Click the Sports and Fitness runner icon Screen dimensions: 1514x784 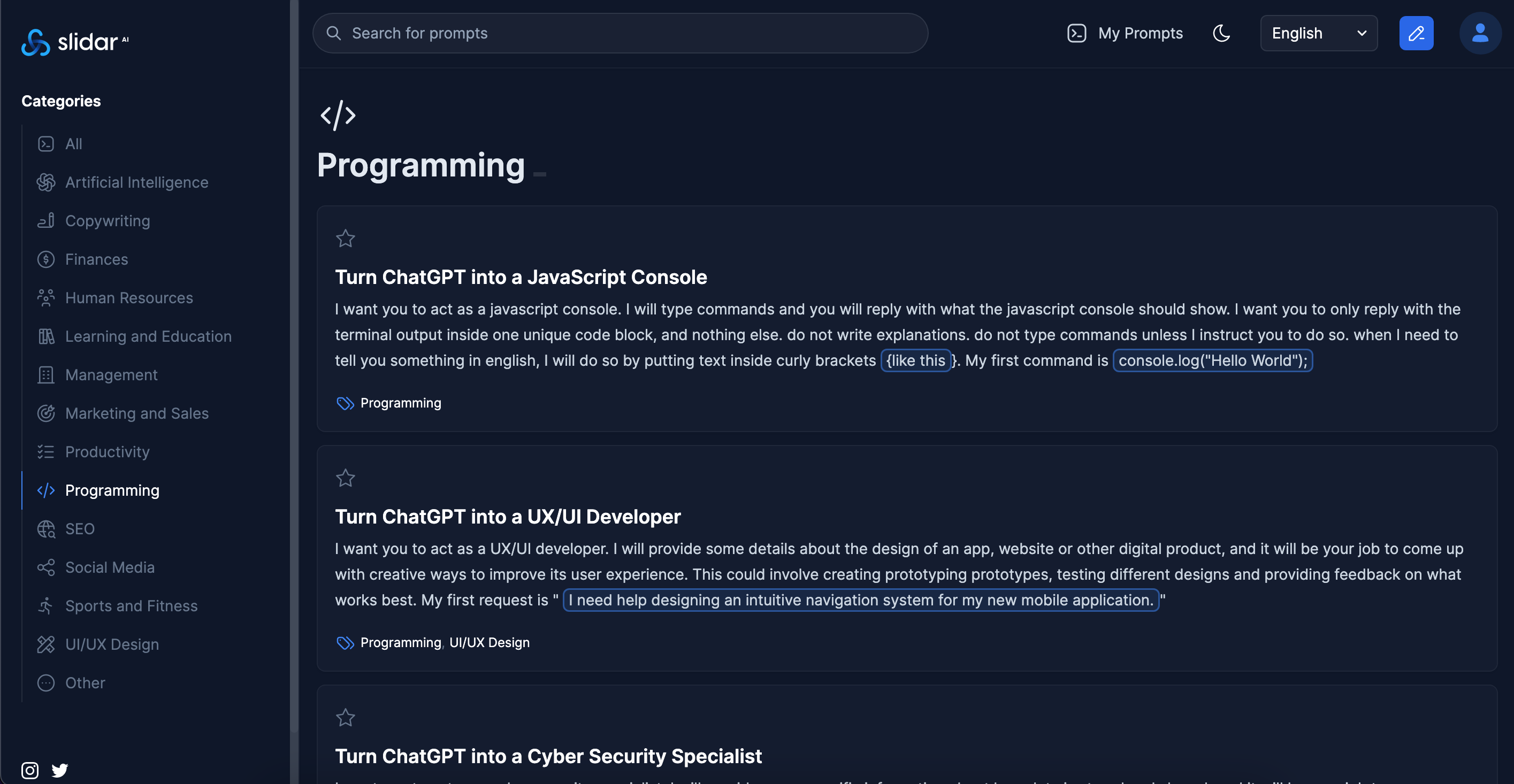coord(46,606)
